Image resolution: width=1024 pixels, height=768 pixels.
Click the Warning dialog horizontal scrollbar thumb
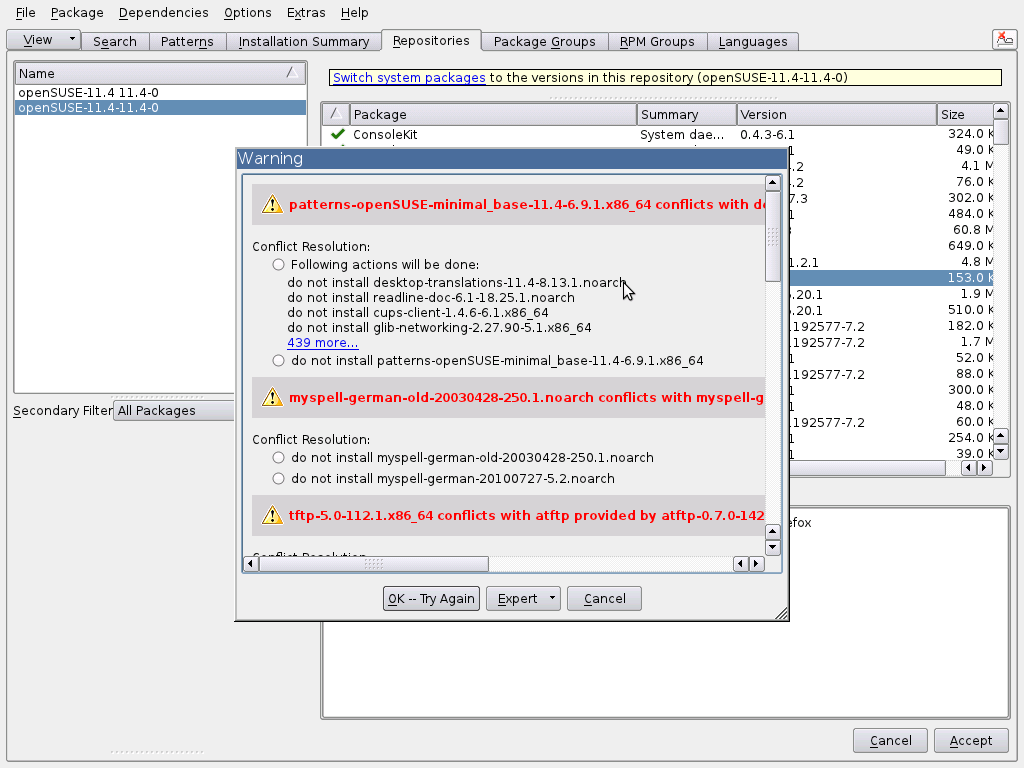374,563
